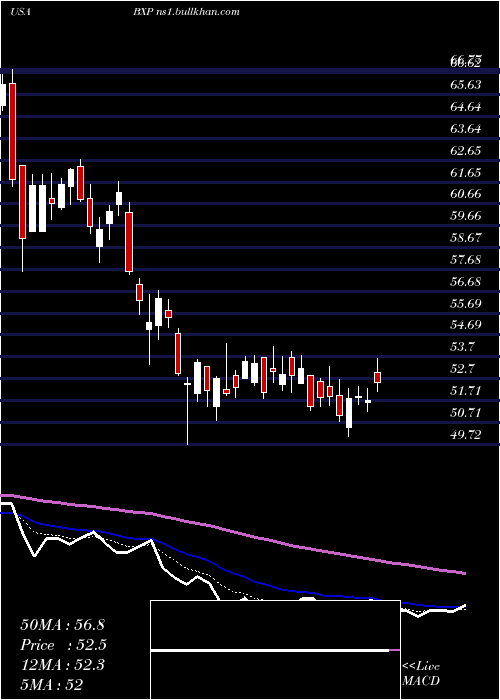Click the 52.7 price axis label
This screenshot has width=500, height=700.
(x=463, y=369)
